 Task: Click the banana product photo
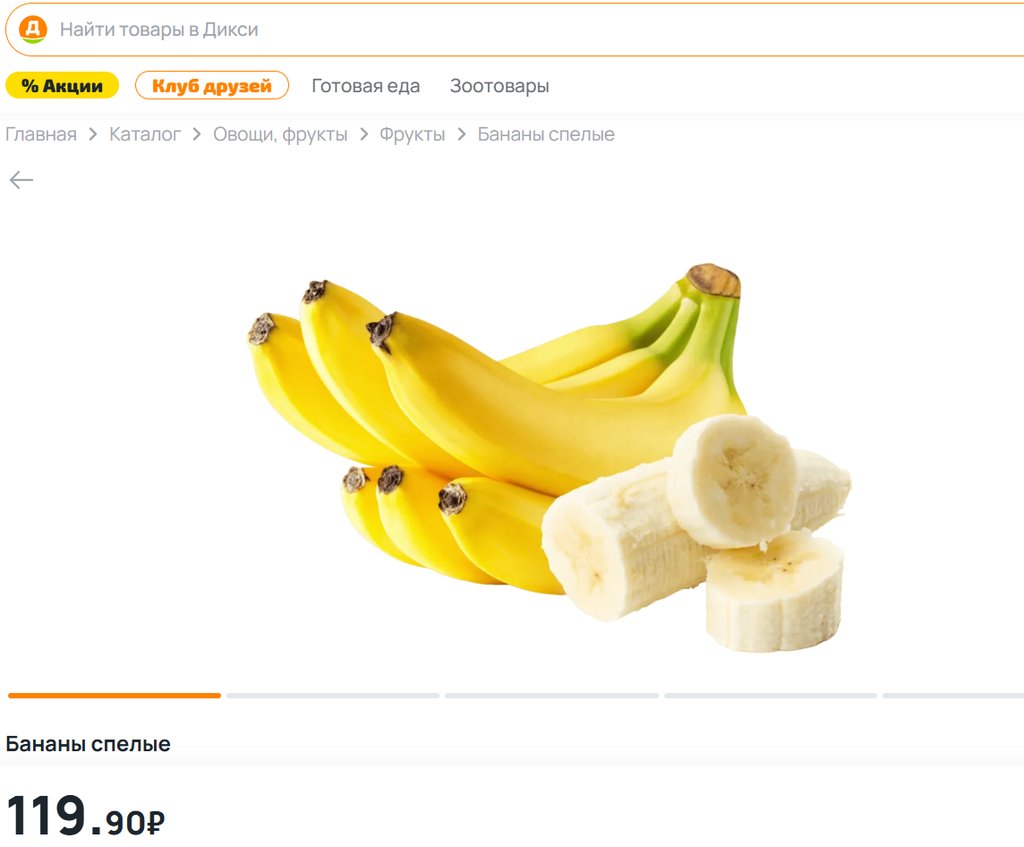click(x=549, y=457)
